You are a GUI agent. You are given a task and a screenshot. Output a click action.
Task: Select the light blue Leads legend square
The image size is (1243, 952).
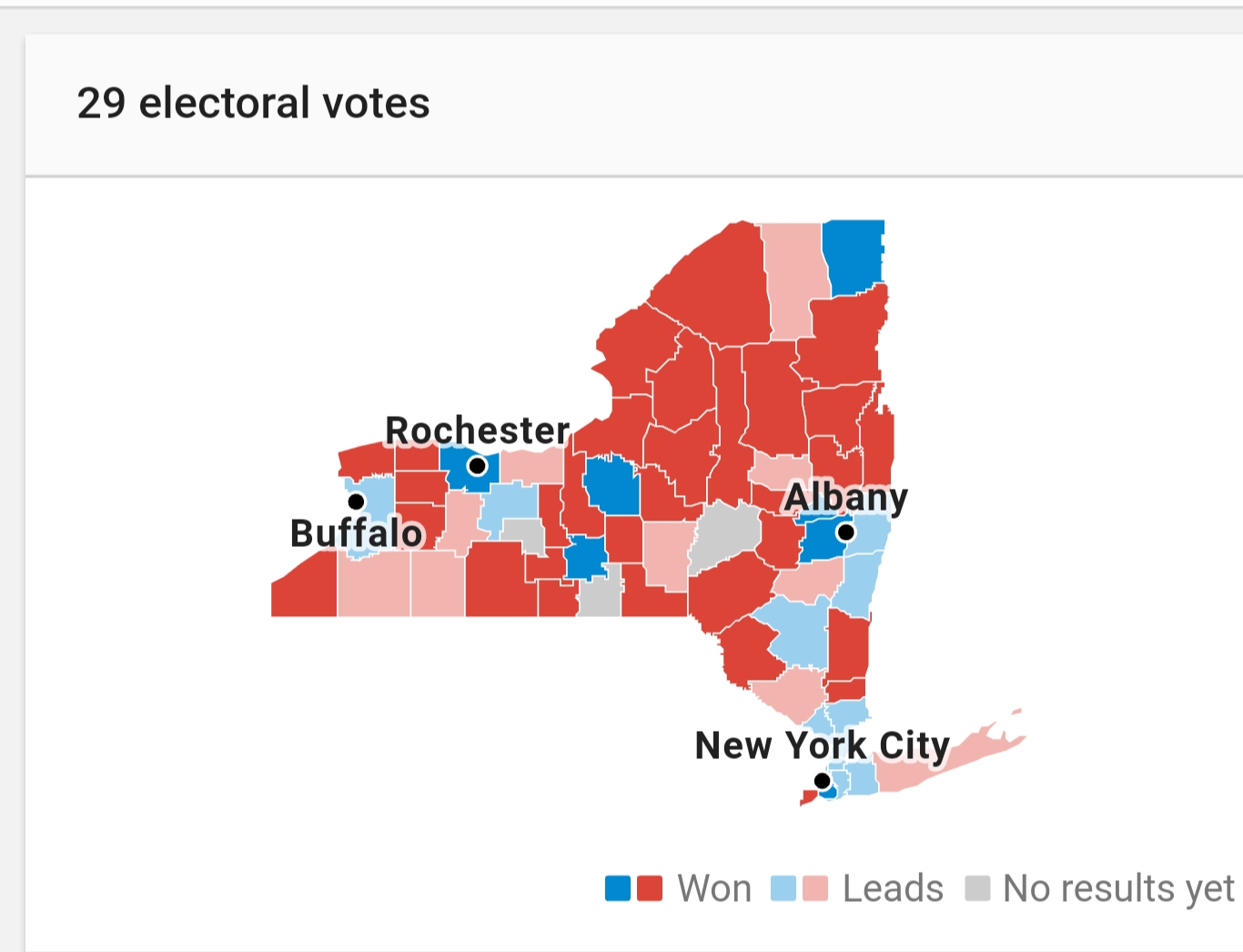point(783,888)
